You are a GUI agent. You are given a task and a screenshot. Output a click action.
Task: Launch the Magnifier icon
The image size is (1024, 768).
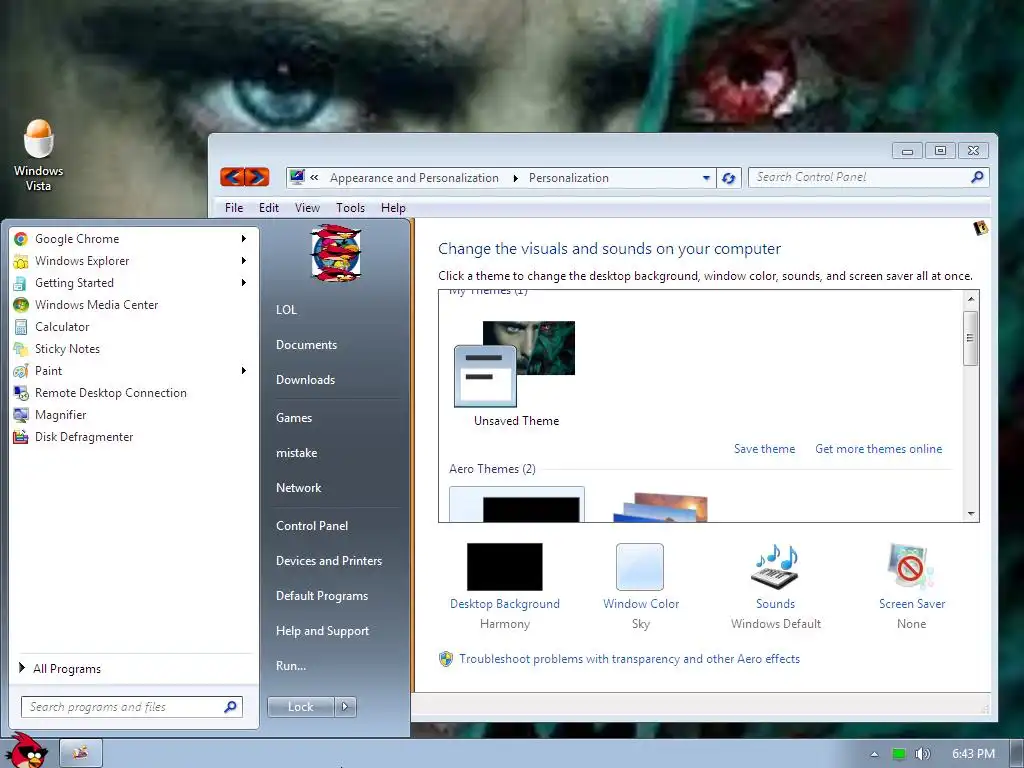coord(21,415)
